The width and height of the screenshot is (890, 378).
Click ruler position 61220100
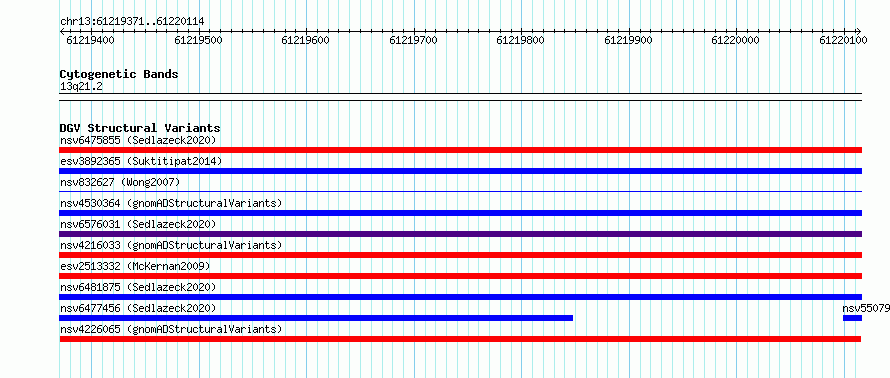click(843, 40)
